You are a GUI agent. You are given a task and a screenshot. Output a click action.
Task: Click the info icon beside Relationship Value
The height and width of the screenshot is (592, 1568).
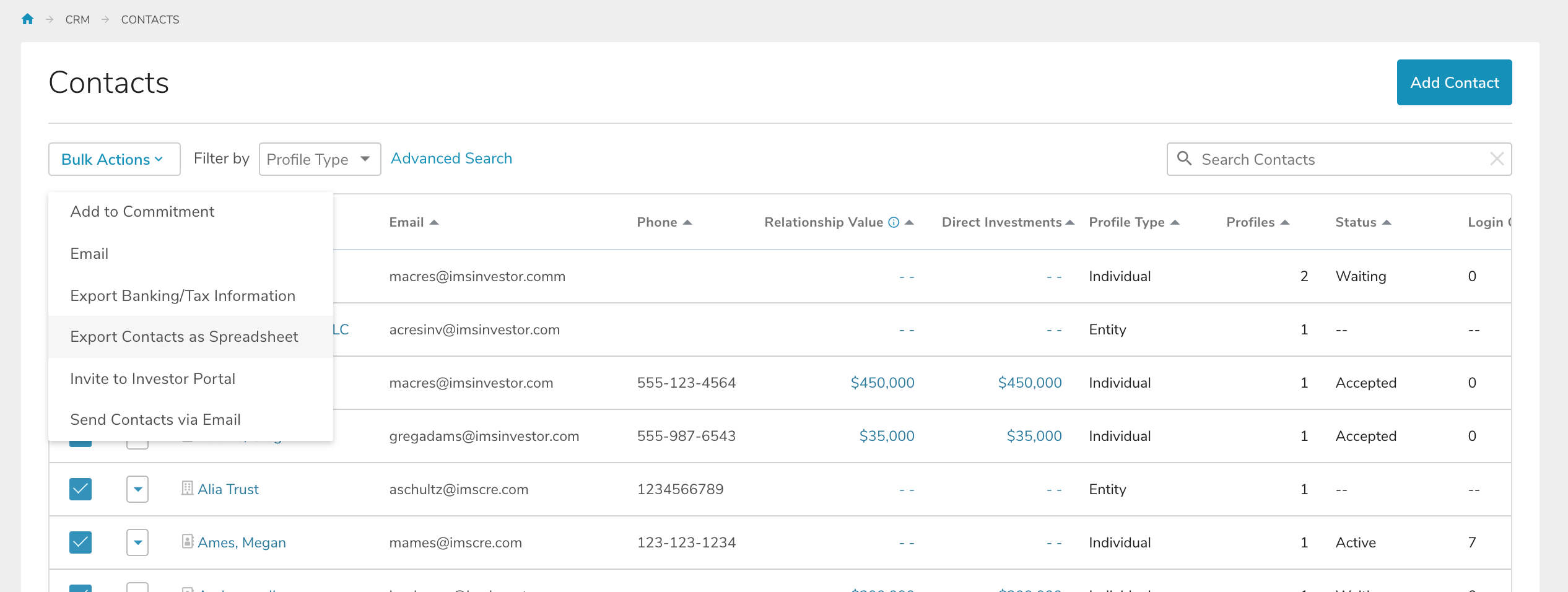point(893,222)
